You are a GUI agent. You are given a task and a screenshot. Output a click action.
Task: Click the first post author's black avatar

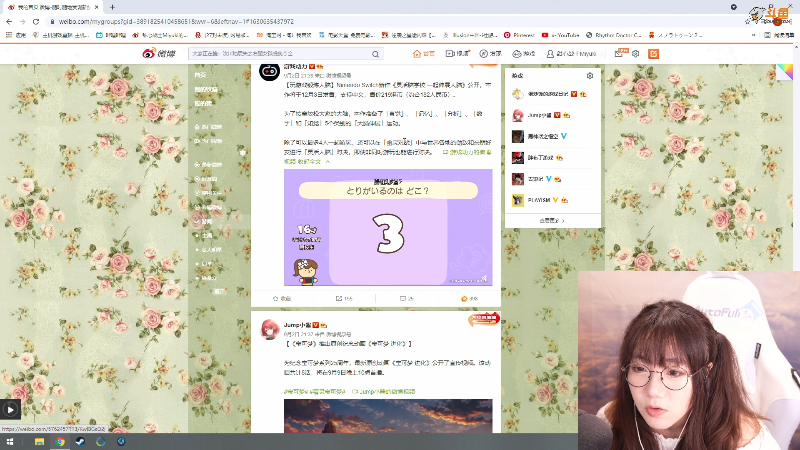coord(269,71)
